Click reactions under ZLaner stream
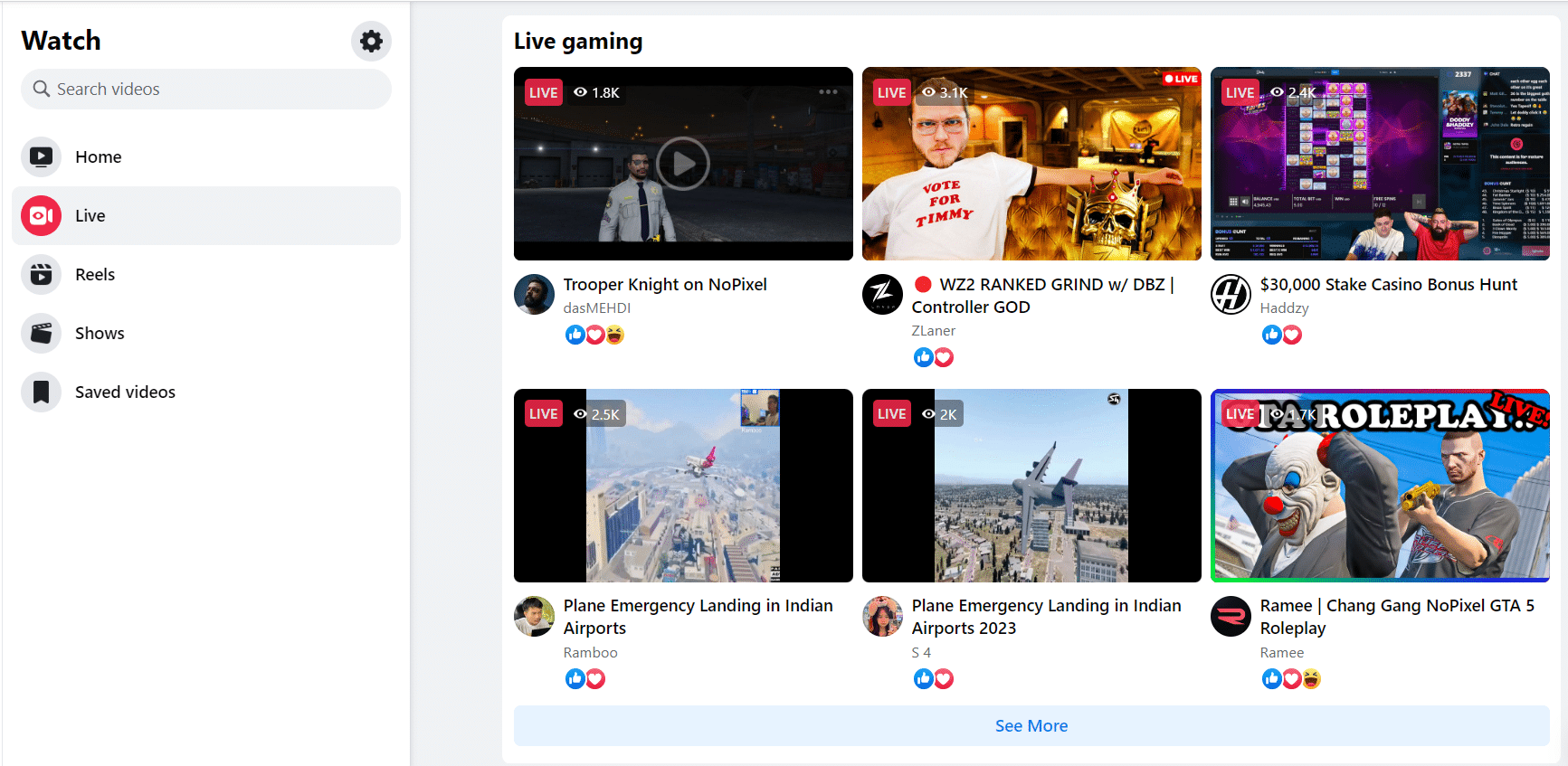1568x766 pixels. point(933,357)
